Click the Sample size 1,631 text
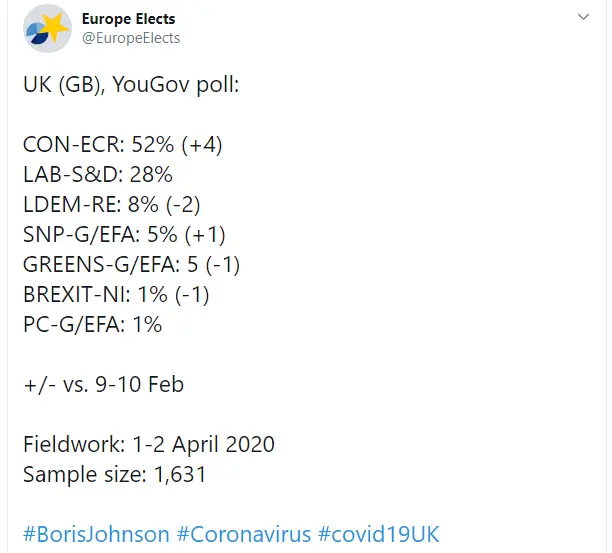This screenshot has width=612, height=553. point(115,474)
